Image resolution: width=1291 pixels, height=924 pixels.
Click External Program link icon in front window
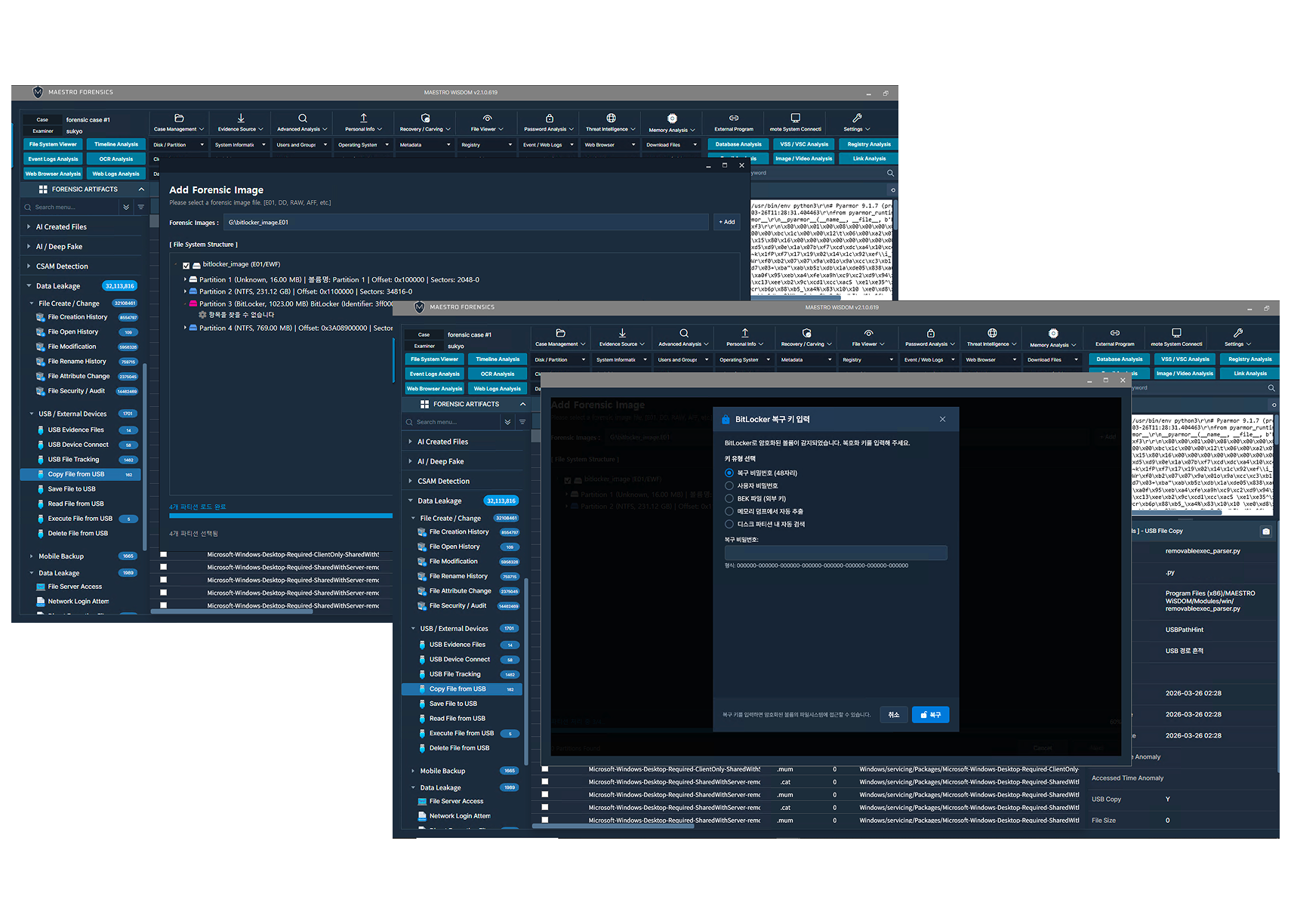coord(1115,333)
